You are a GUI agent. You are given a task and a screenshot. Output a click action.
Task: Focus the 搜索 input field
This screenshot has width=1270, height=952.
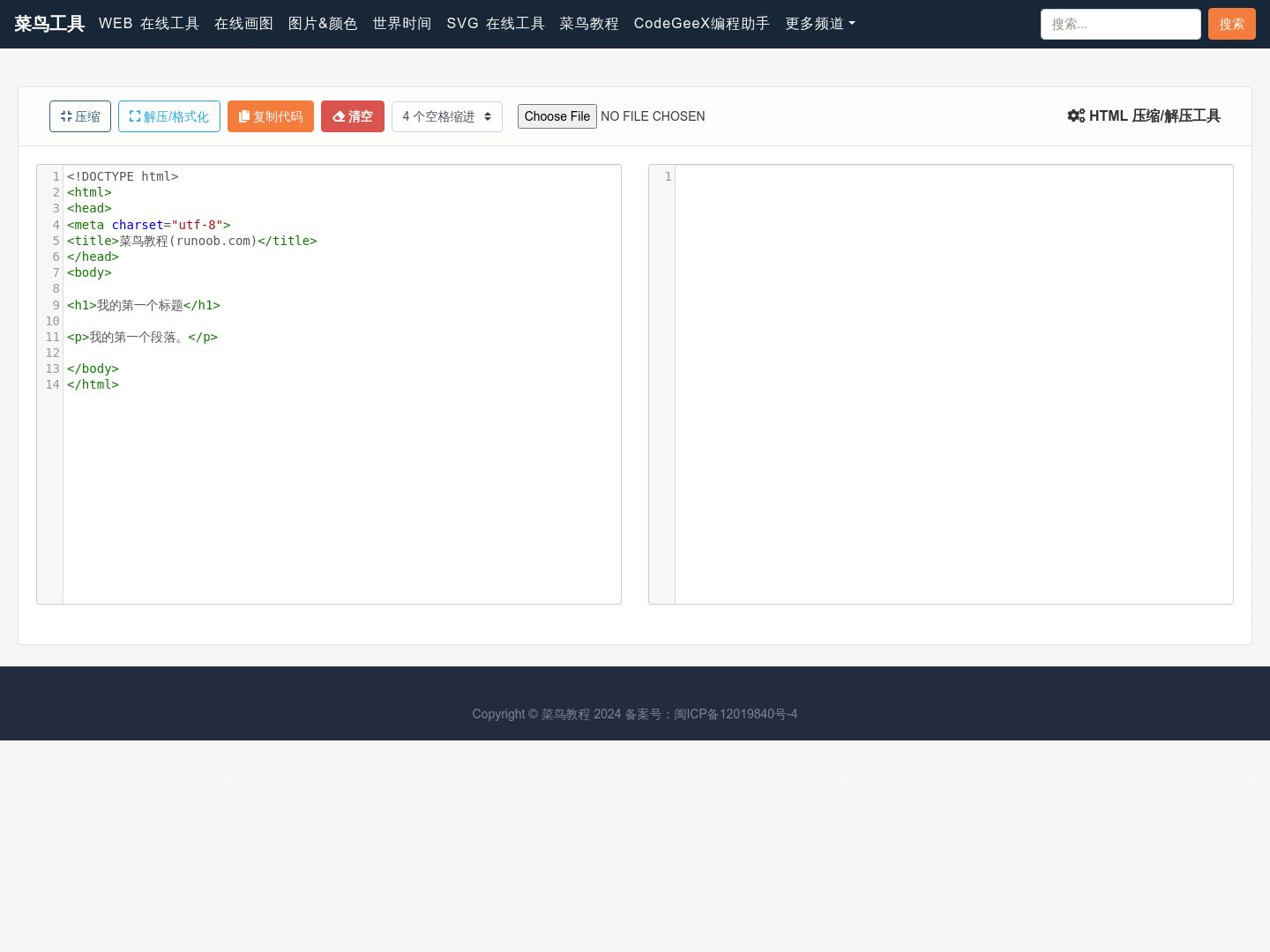pyautogui.click(x=1120, y=24)
